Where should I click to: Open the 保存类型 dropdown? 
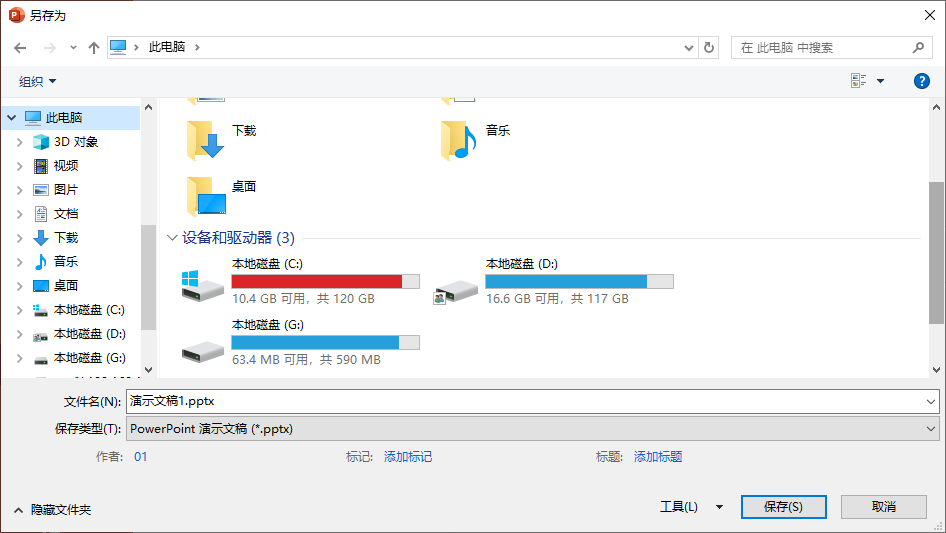tap(531, 429)
